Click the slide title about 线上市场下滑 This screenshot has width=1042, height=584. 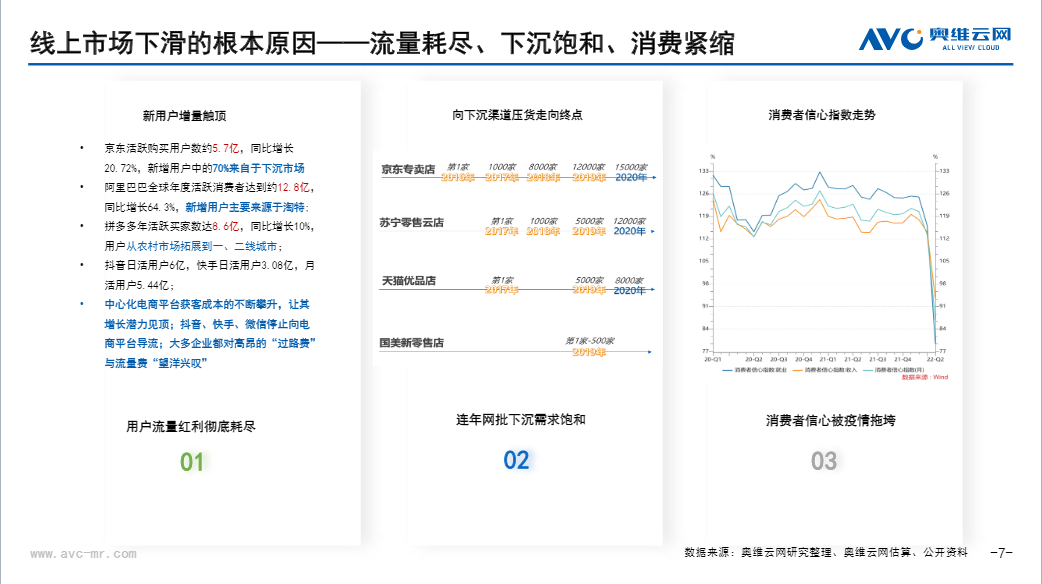[382, 43]
